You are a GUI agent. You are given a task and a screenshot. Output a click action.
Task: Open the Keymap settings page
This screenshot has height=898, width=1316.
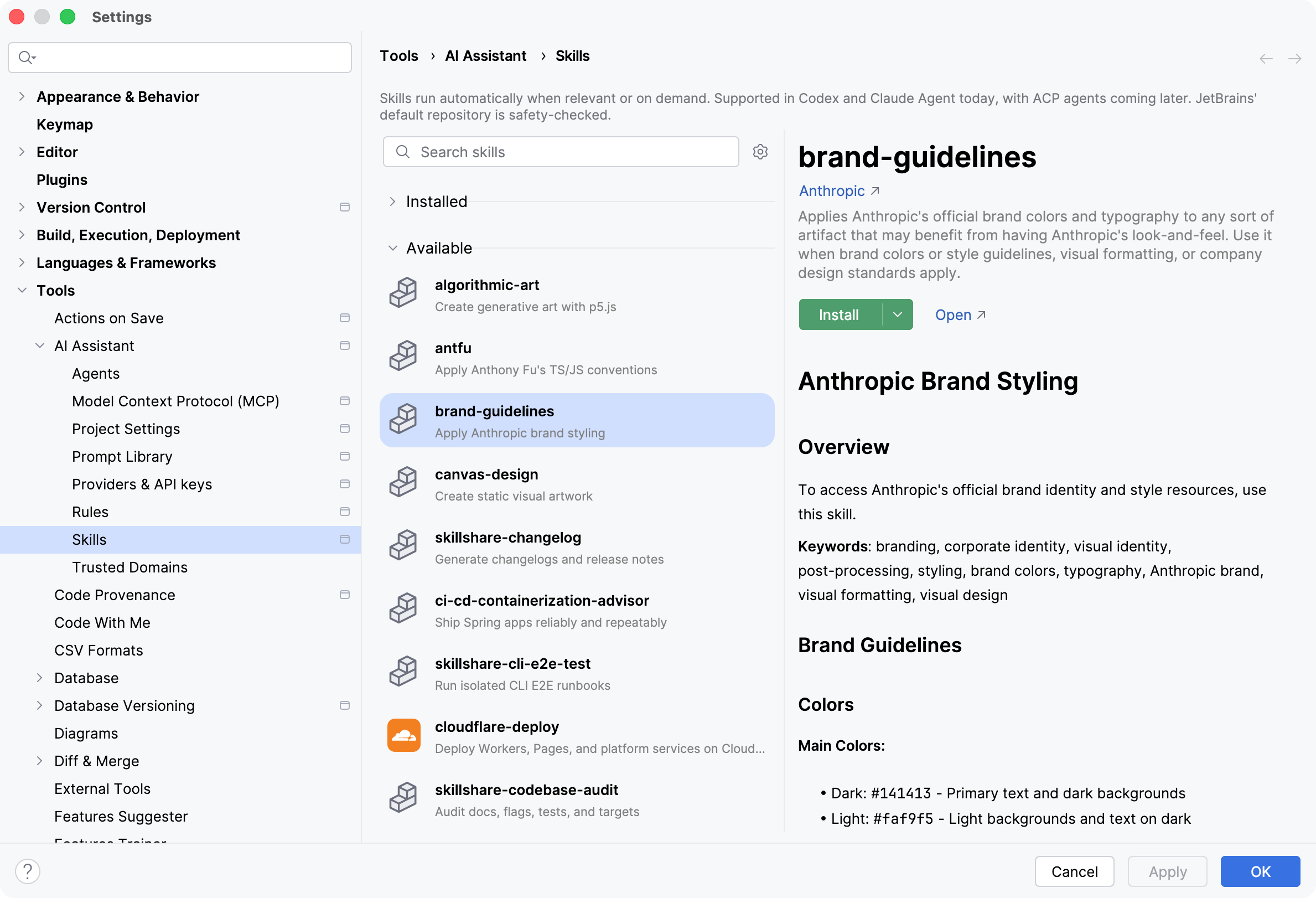65,124
